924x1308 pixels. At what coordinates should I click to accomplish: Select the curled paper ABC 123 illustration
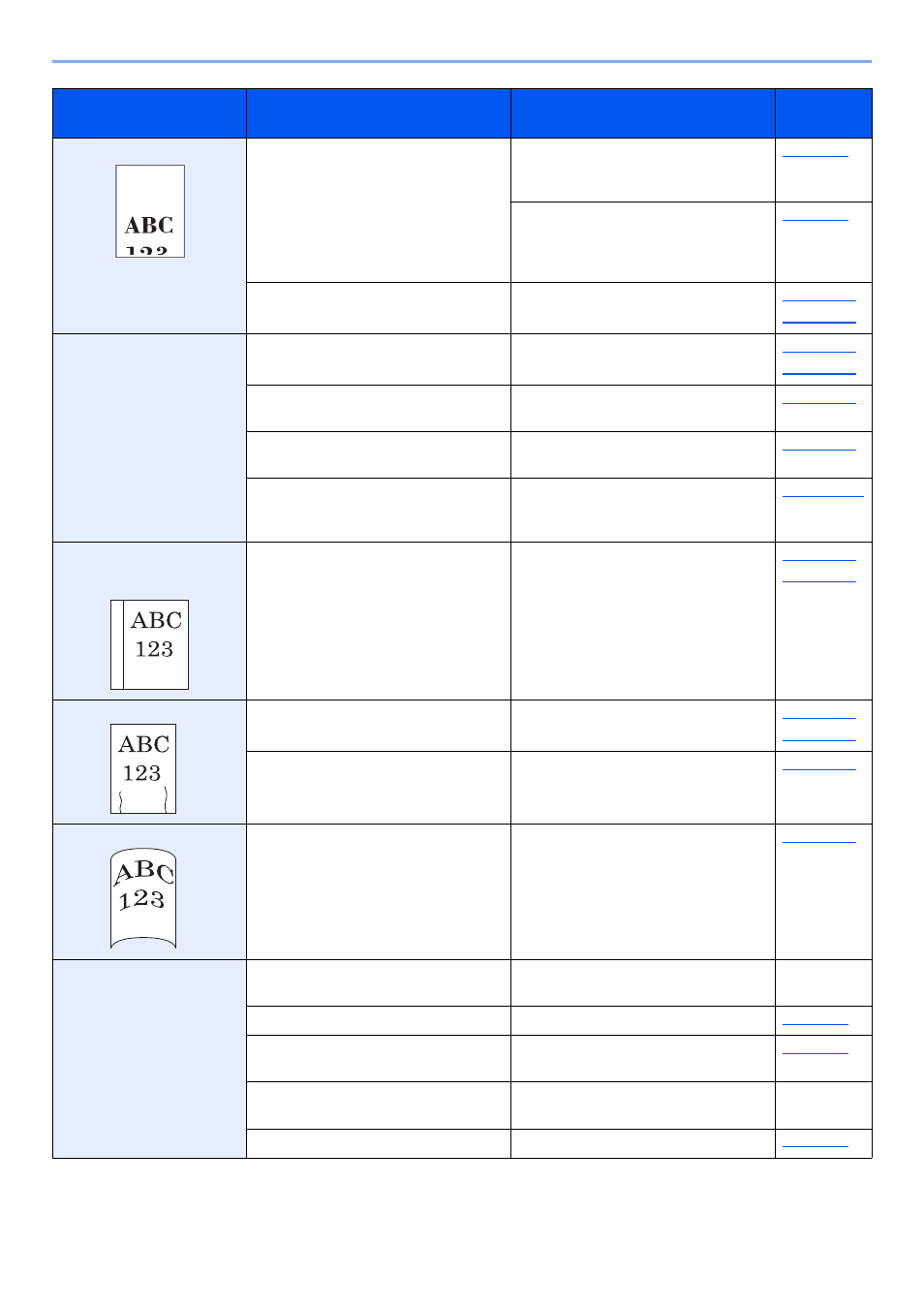pyautogui.click(x=143, y=898)
